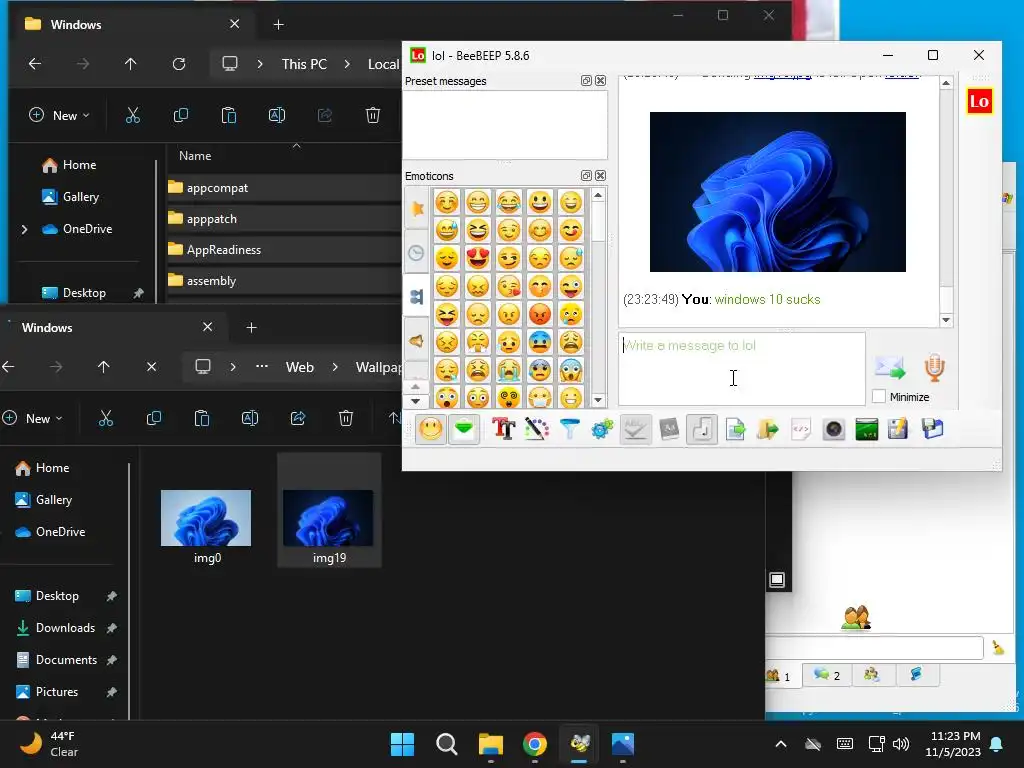Toggle the preset messages panel button
Image resolution: width=1024 pixels, height=768 pixels.
tap(464, 429)
